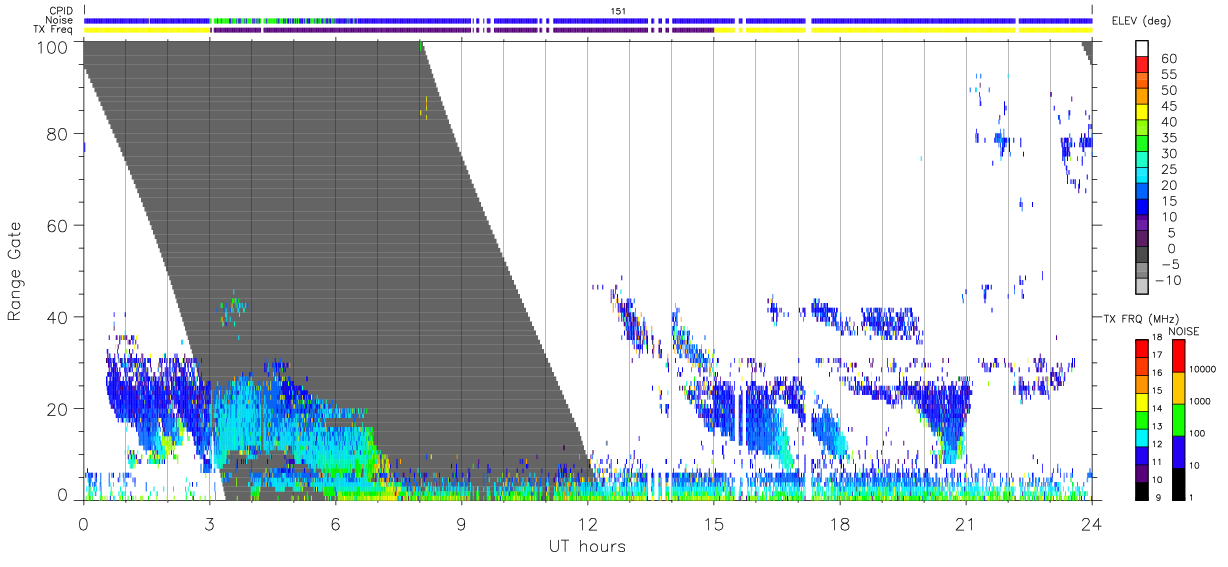This screenshot has height=567, width=1228.
Task: Pick the lightest gray bottom ELEV colorbar segment
Action: tap(1144, 288)
